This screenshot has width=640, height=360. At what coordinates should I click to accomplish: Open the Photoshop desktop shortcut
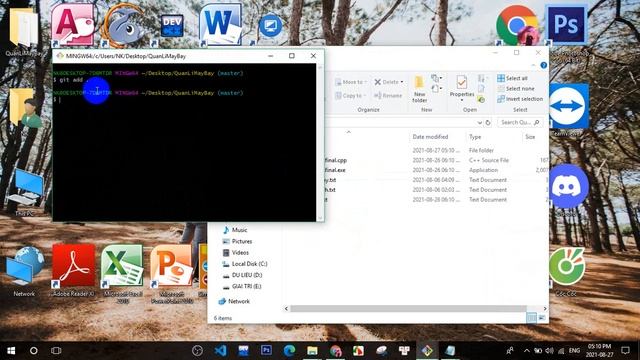566,24
